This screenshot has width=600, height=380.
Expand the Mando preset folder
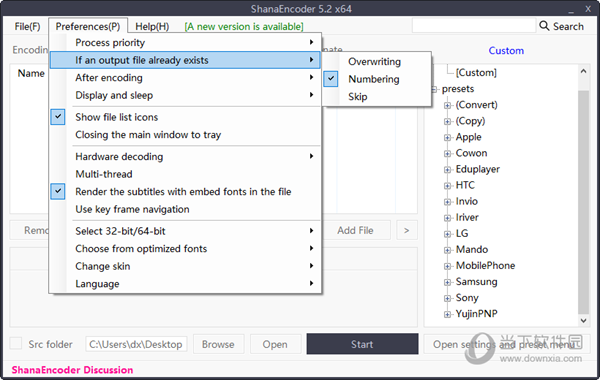[447, 250]
